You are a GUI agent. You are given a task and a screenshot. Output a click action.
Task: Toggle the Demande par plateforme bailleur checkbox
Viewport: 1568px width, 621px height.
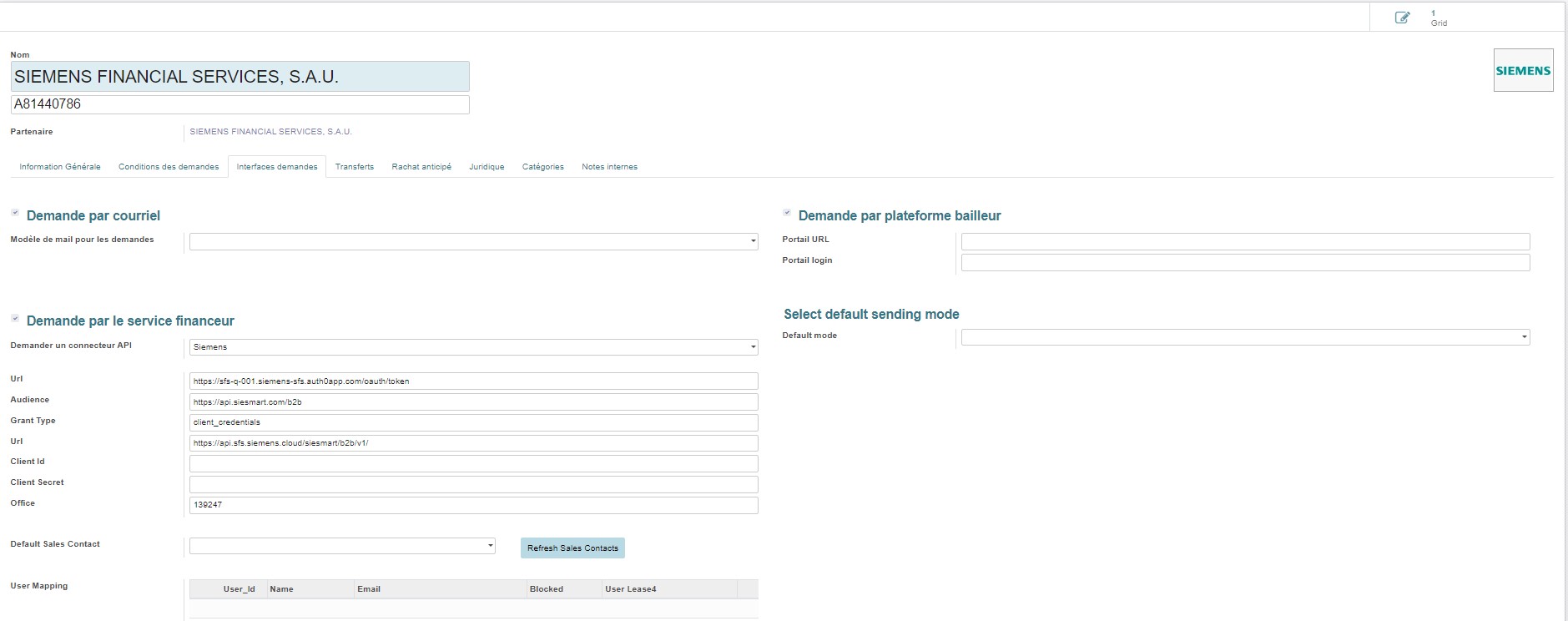coord(787,214)
